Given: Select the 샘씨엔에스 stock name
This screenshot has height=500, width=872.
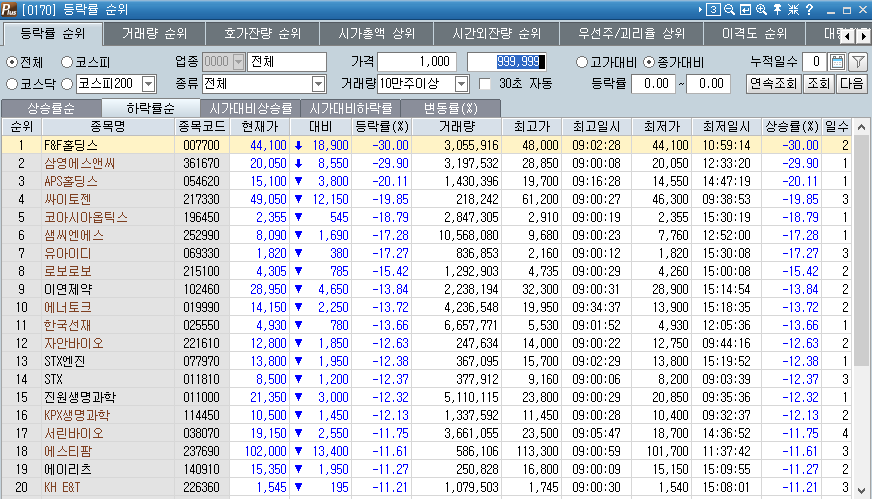Looking at the screenshot, I should pos(74,235).
